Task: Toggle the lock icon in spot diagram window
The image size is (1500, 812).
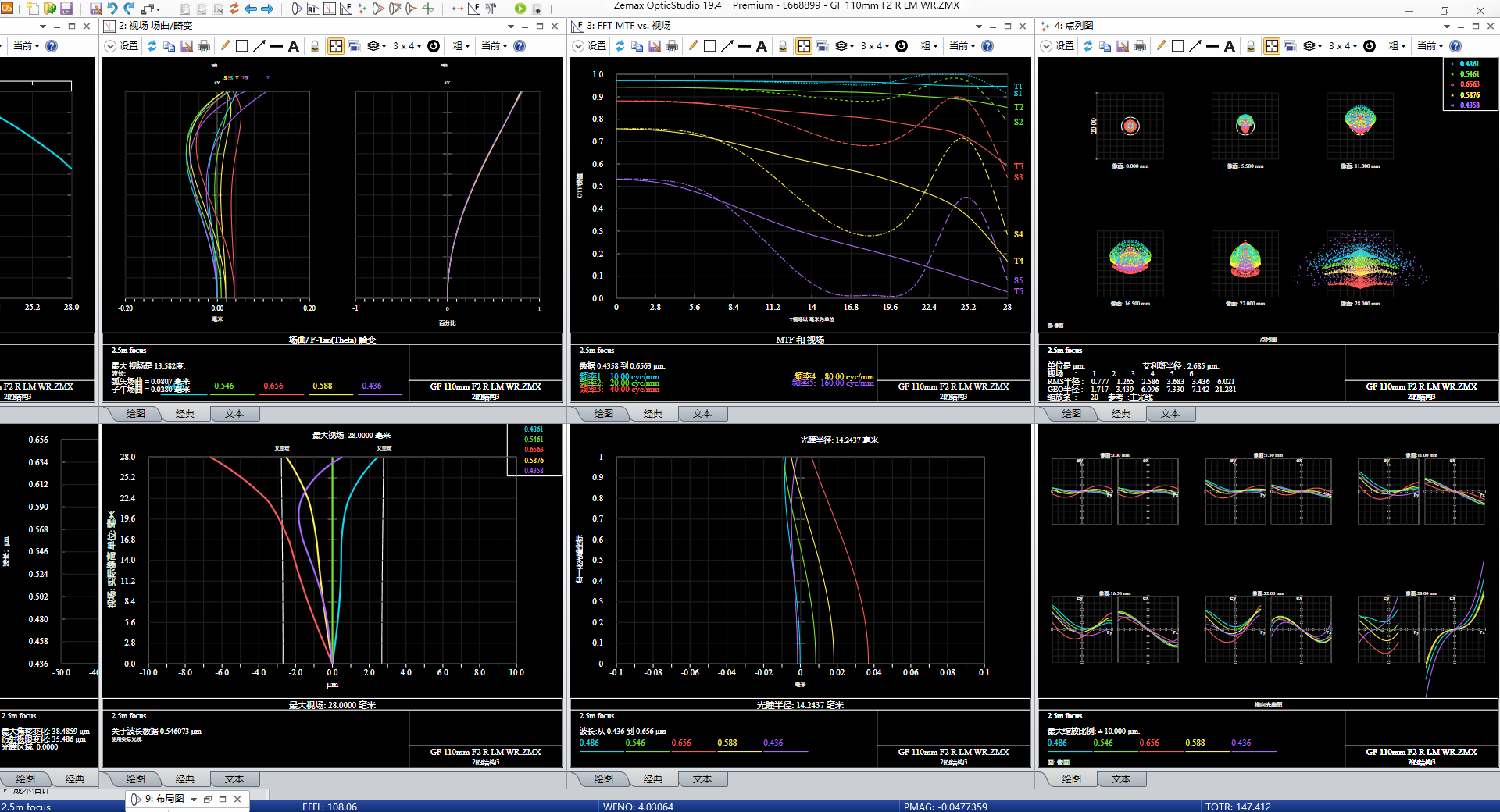Action: [1251, 46]
